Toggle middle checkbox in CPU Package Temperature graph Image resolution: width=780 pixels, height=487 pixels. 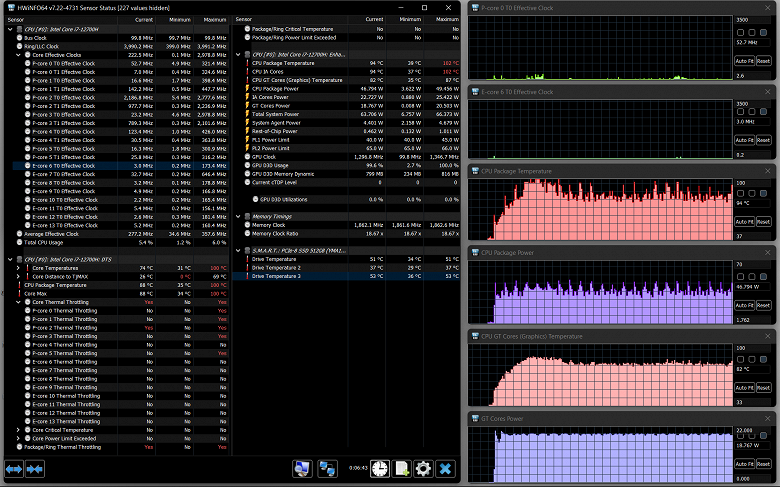(753, 194)
